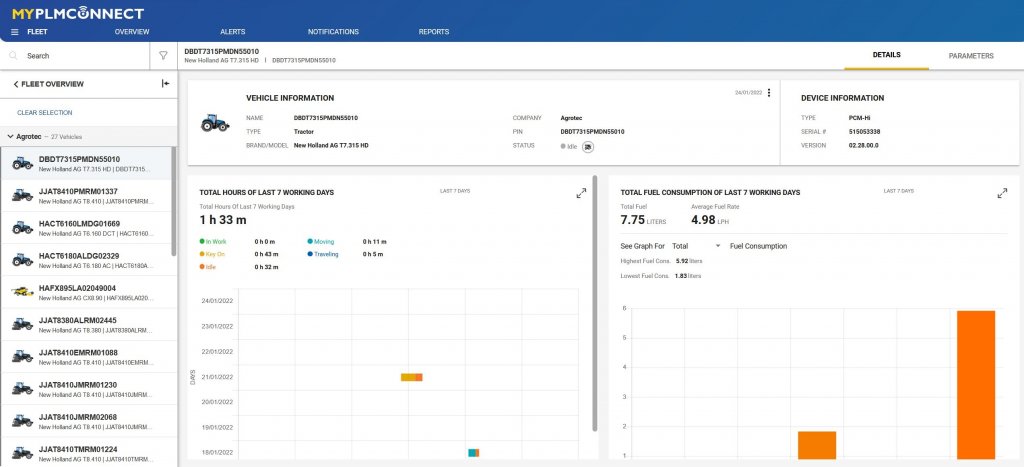Open the See Graph For Total dropdown
1024x467 pixels.
pos(696,246)
